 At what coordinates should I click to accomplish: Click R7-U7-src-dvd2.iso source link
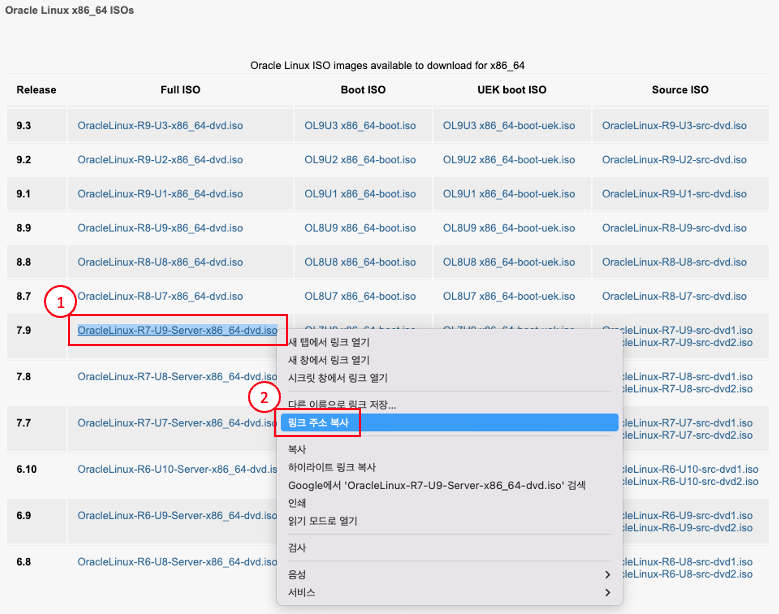(x=688, y=435)
